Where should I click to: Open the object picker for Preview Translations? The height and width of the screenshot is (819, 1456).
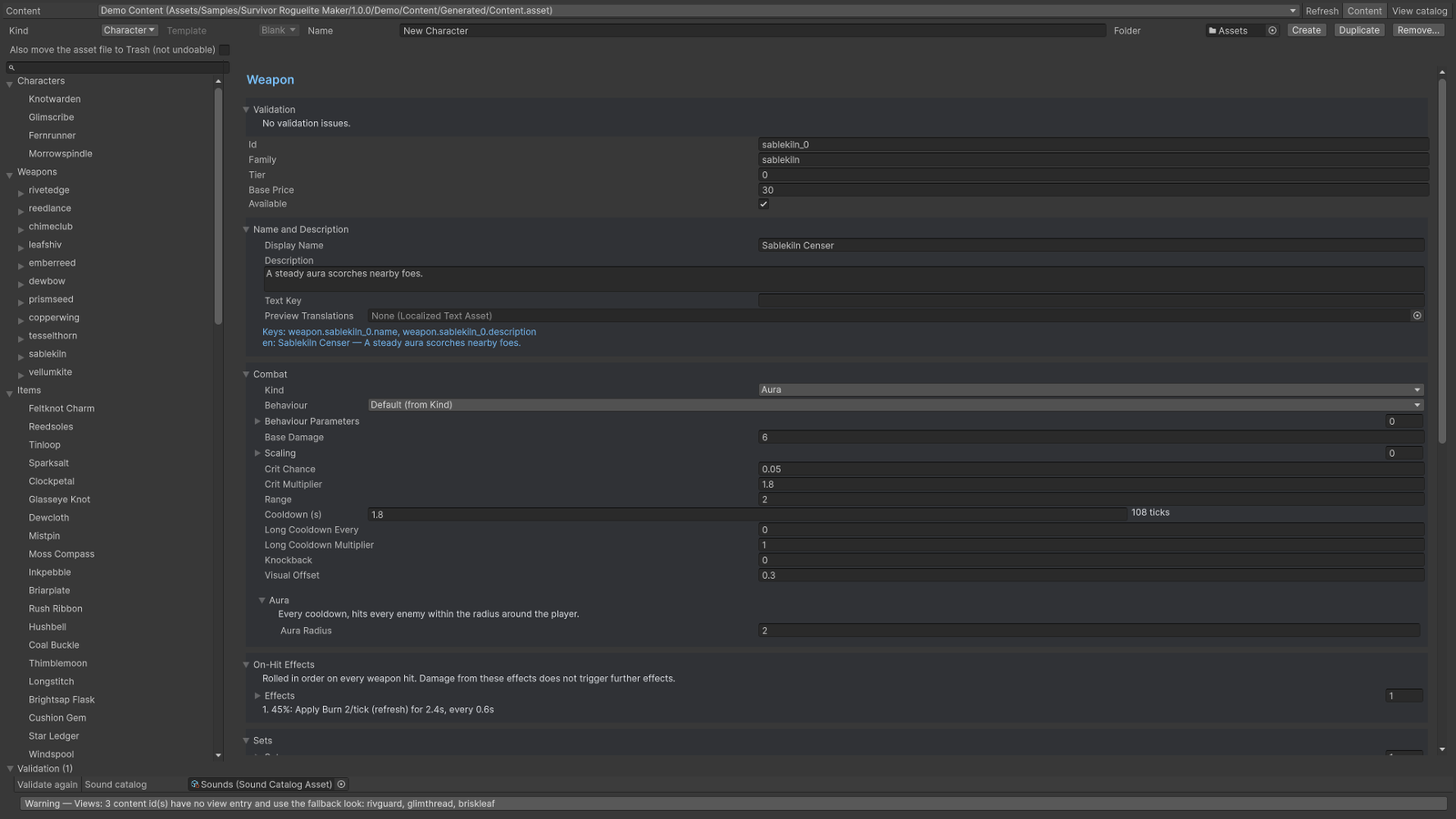[1417, 316]
